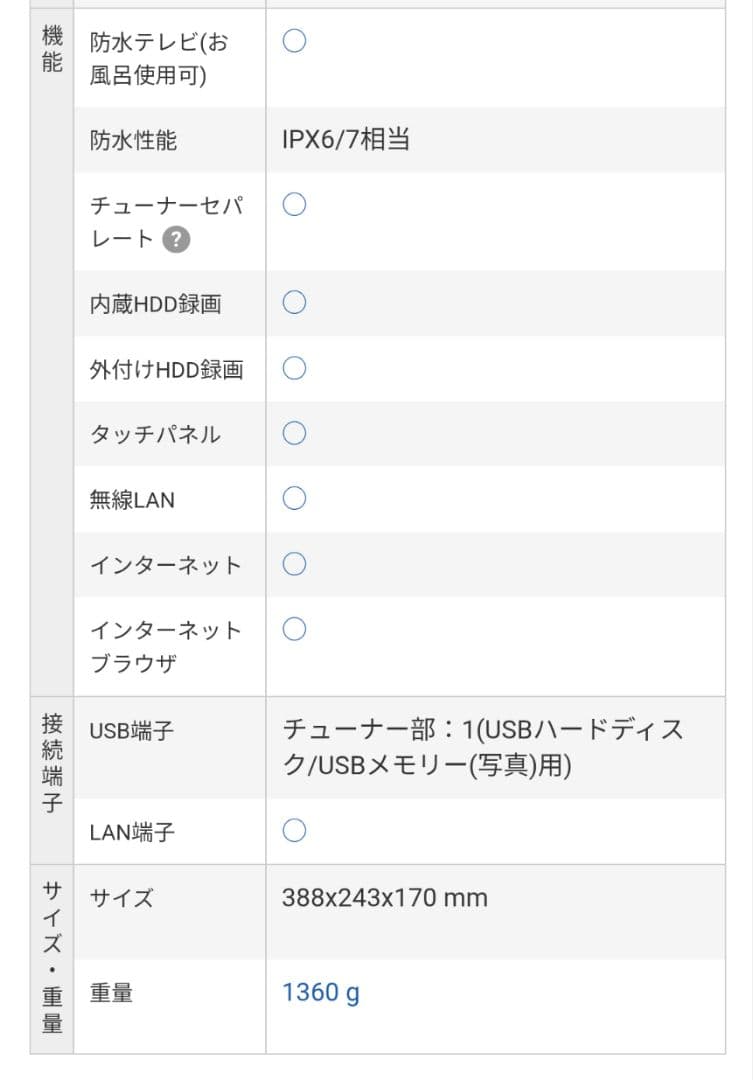Screen dimensions: 753x1080
Task: Click the サイズ・重量 section header
Action: click(52, 955)
